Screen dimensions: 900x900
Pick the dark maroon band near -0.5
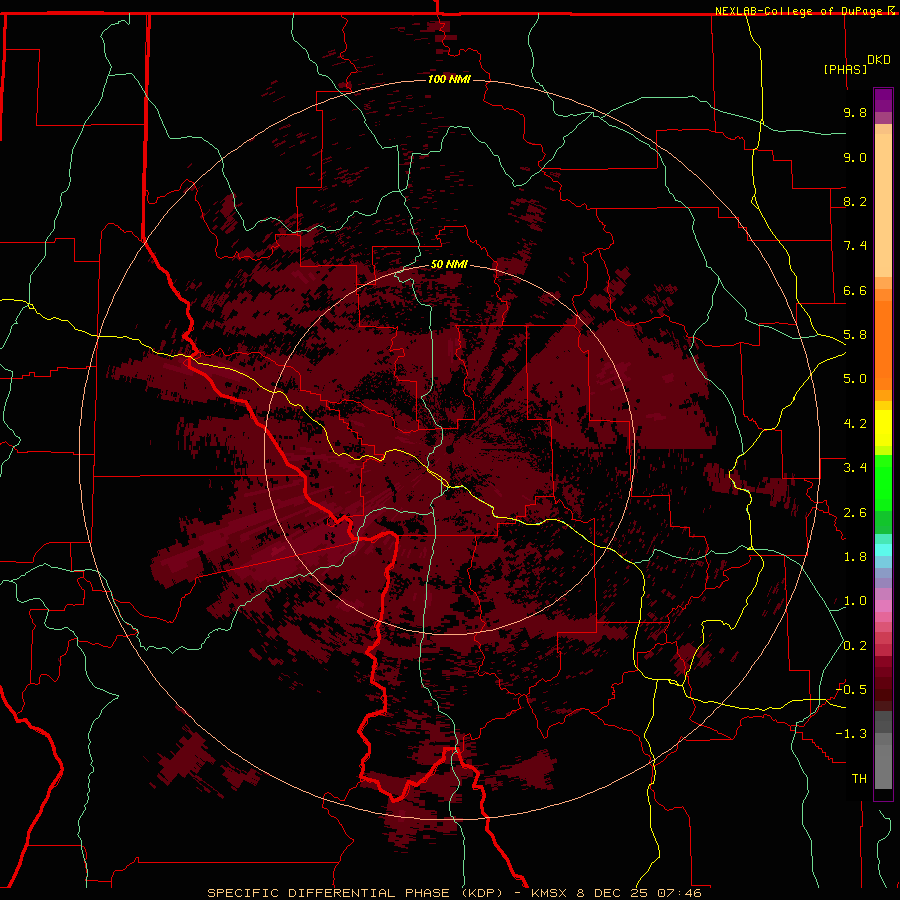(x=883, y=689)
